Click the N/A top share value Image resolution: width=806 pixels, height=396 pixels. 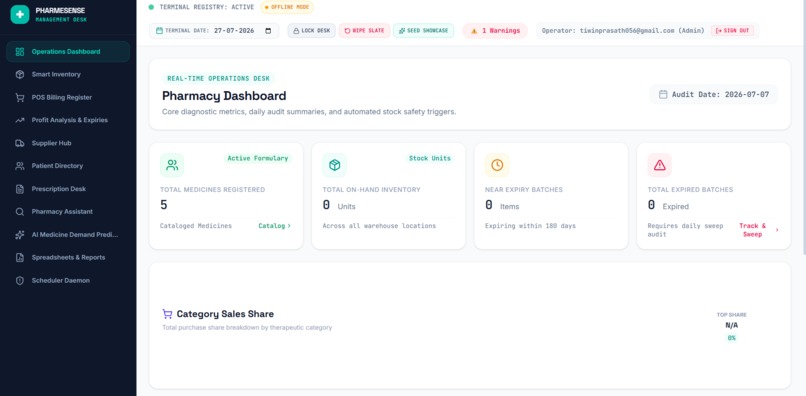coord(731,326)
